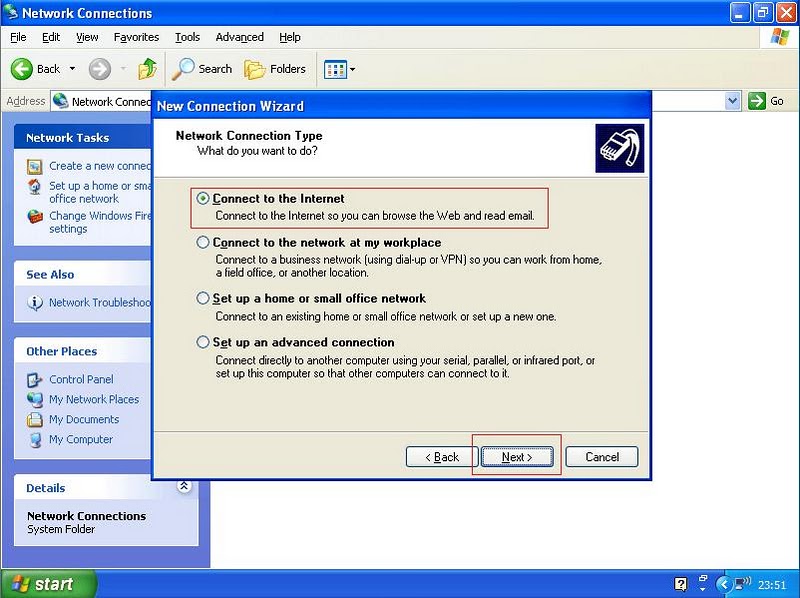The image size is (800, 598).
Task: Click the Network Connections System Folder text
Action: coord(86,522)
